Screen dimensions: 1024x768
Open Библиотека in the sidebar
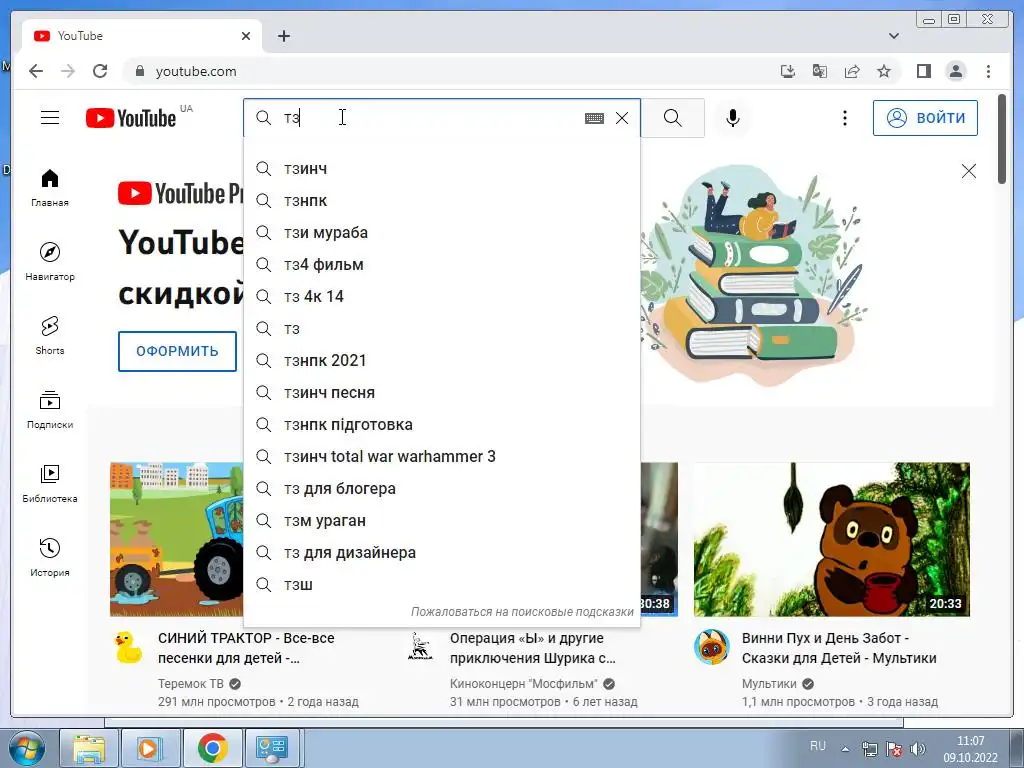click(50, 484)
